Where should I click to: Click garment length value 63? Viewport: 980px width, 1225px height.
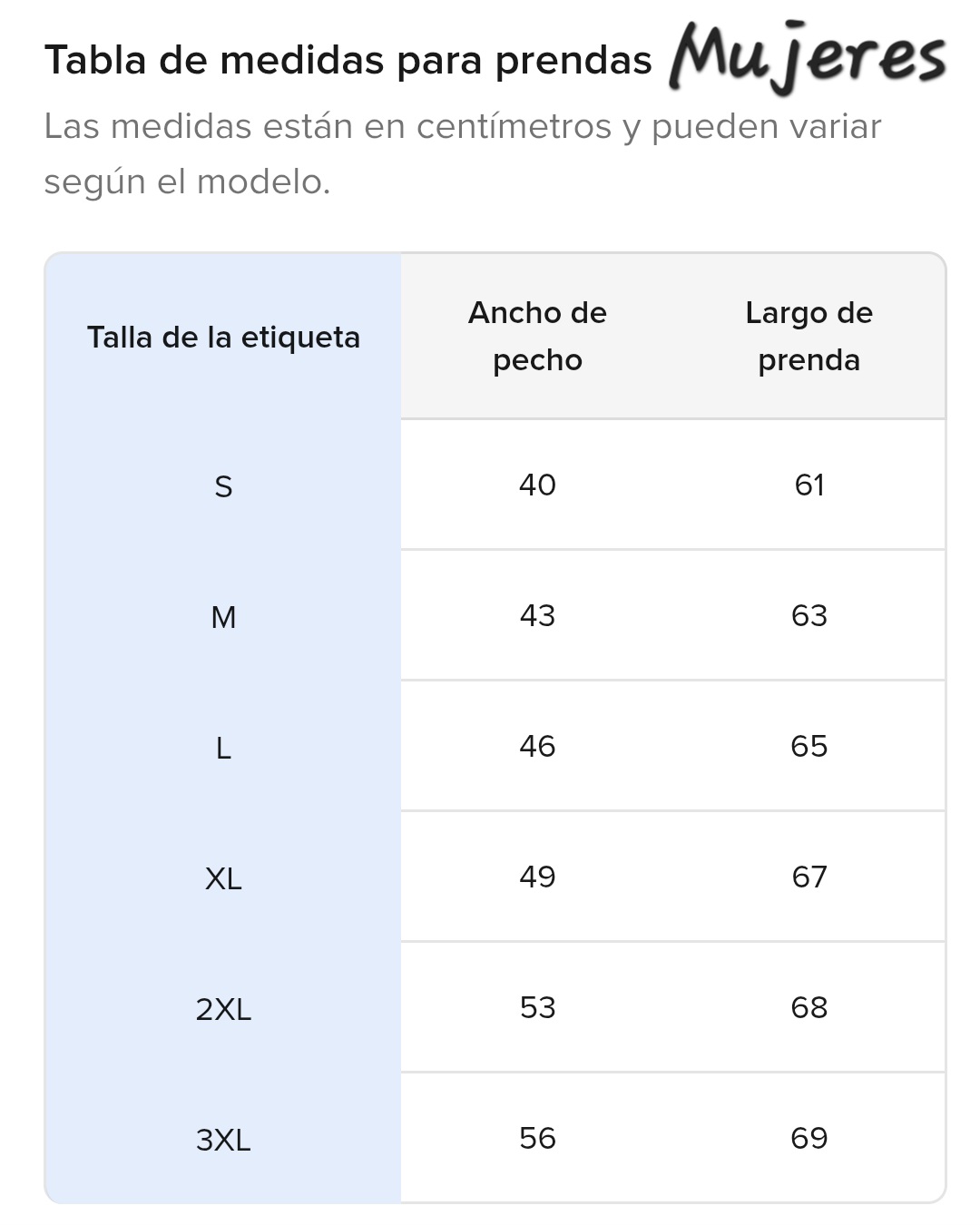coord(808,616)
